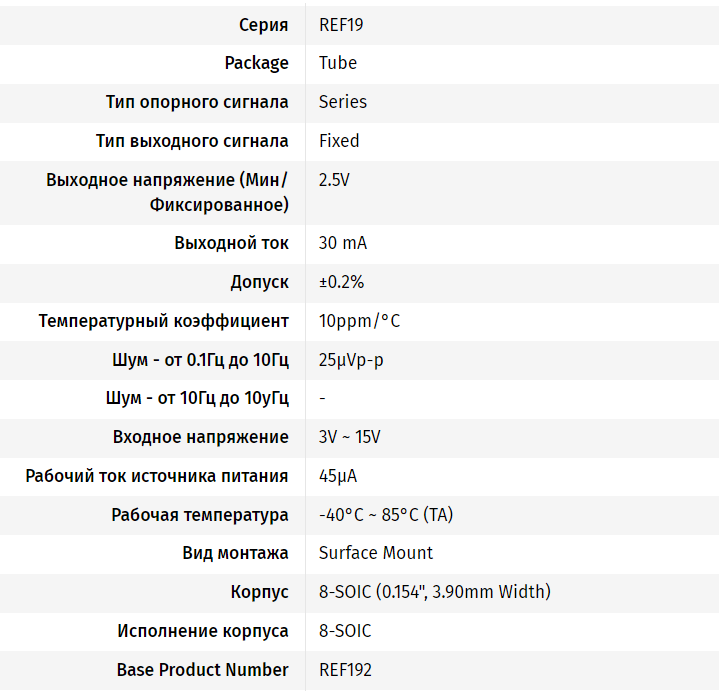Select the Fixed output type value
Viewport: 719px width, 691px height.
[x=339, y=141]
